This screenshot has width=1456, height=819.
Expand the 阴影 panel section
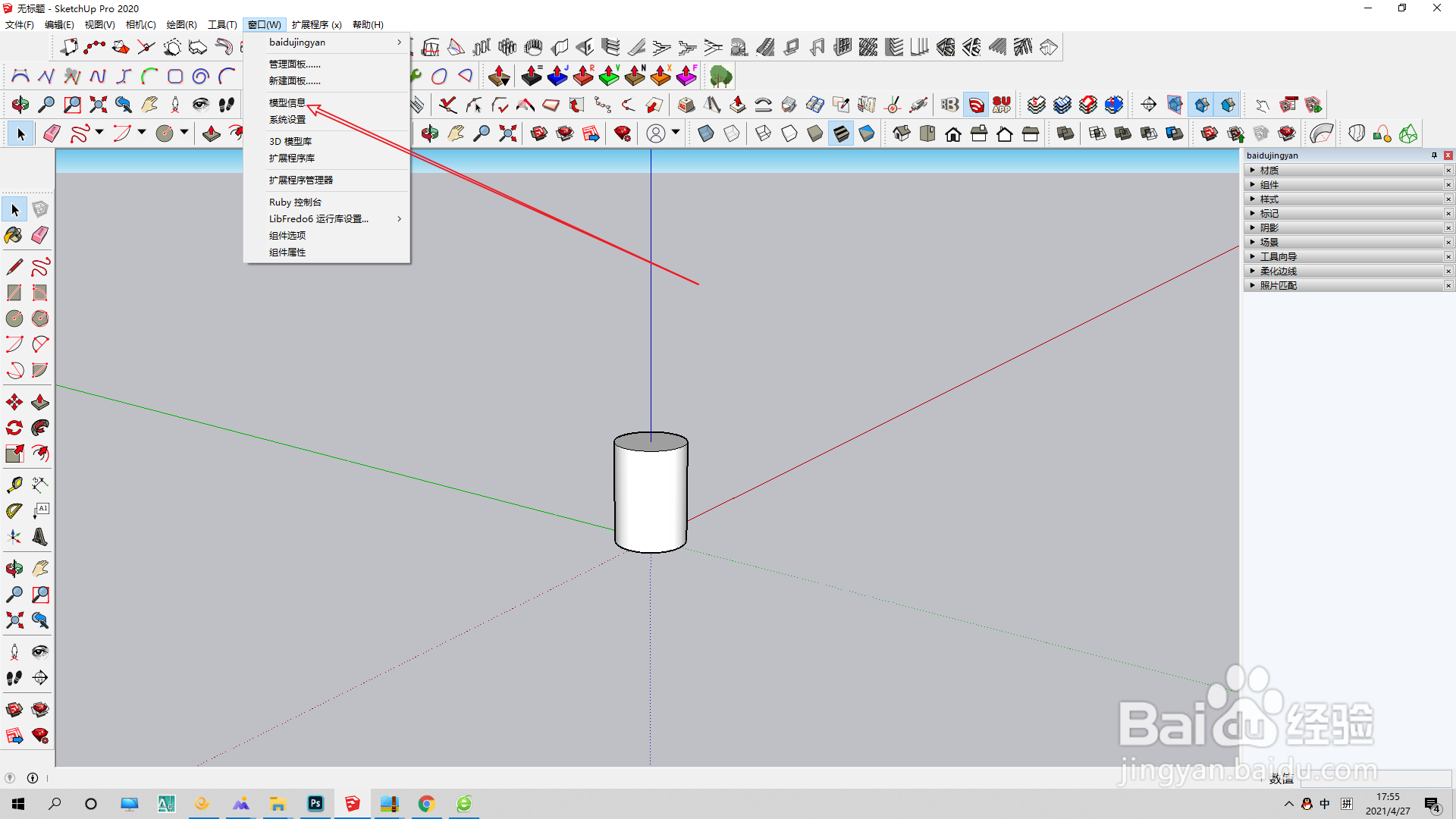coord(1269,227)
